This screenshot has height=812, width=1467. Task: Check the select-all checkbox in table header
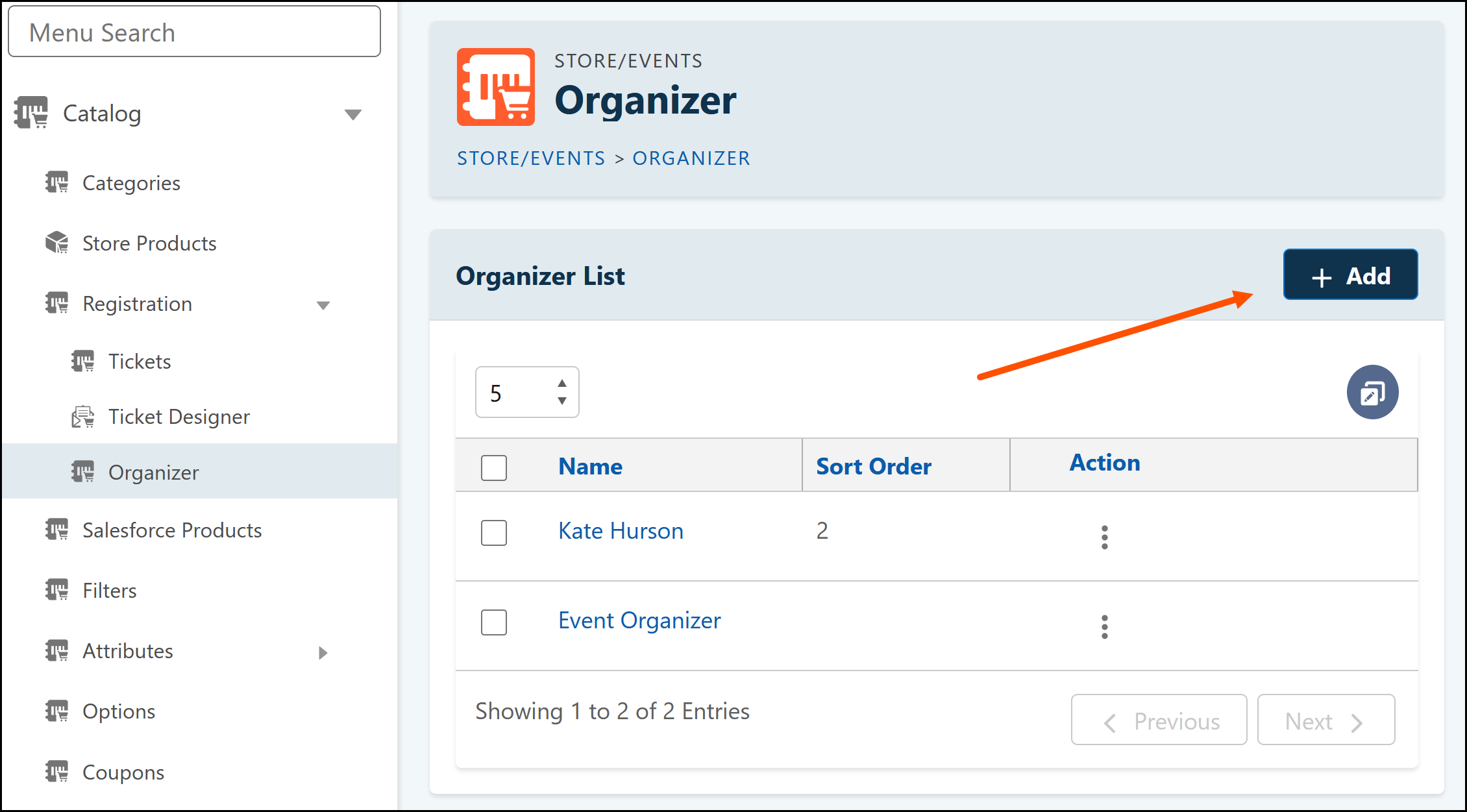(494, 467)
